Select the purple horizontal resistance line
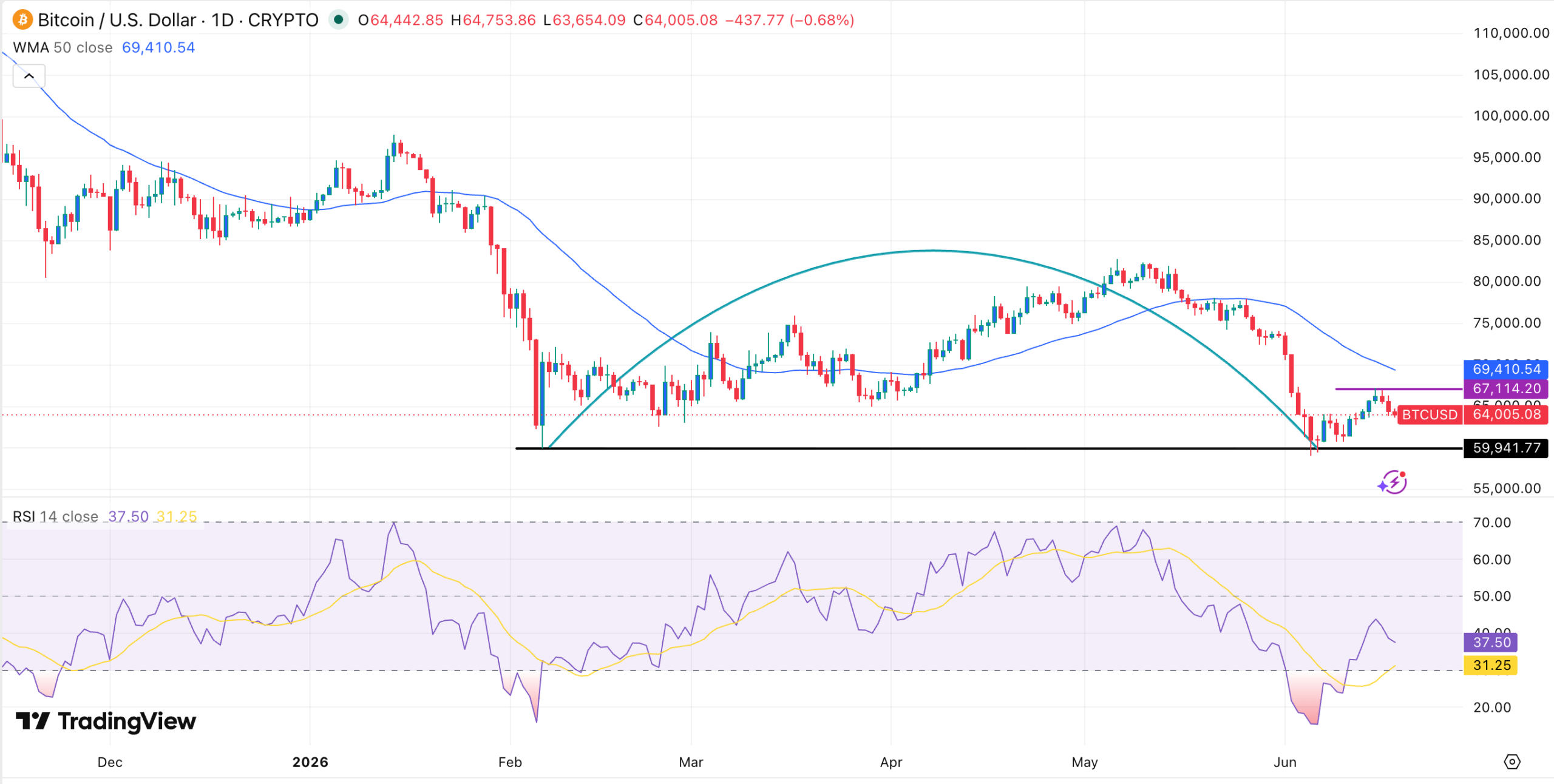This screenshot has width=1554, height=784. [1399, 389]
